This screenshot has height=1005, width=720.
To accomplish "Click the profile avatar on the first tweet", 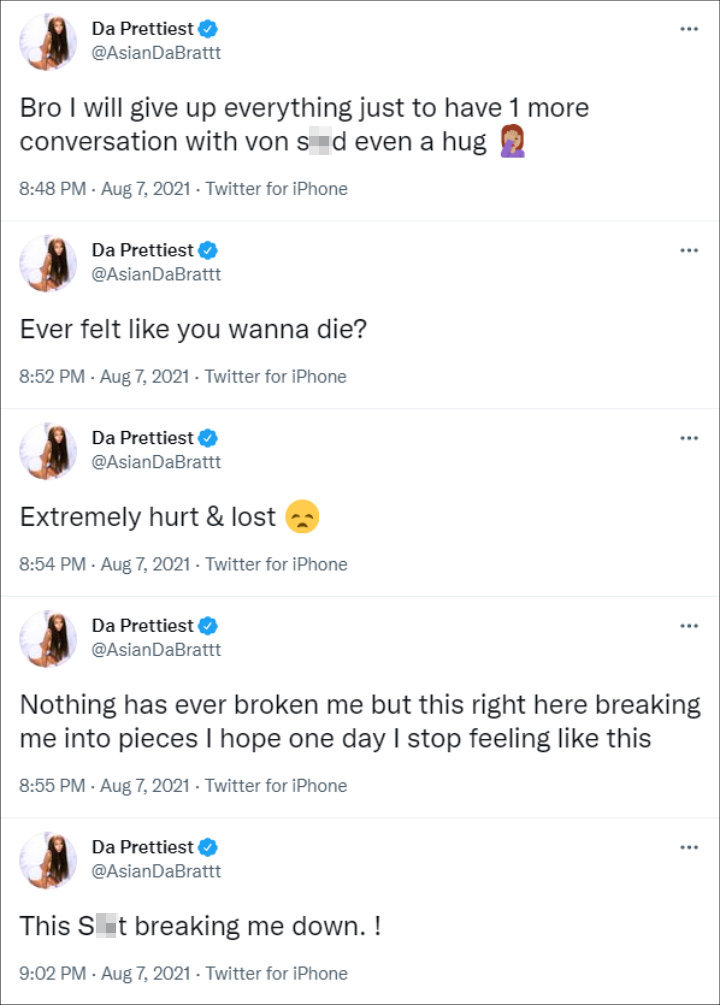I will (49, 42).
